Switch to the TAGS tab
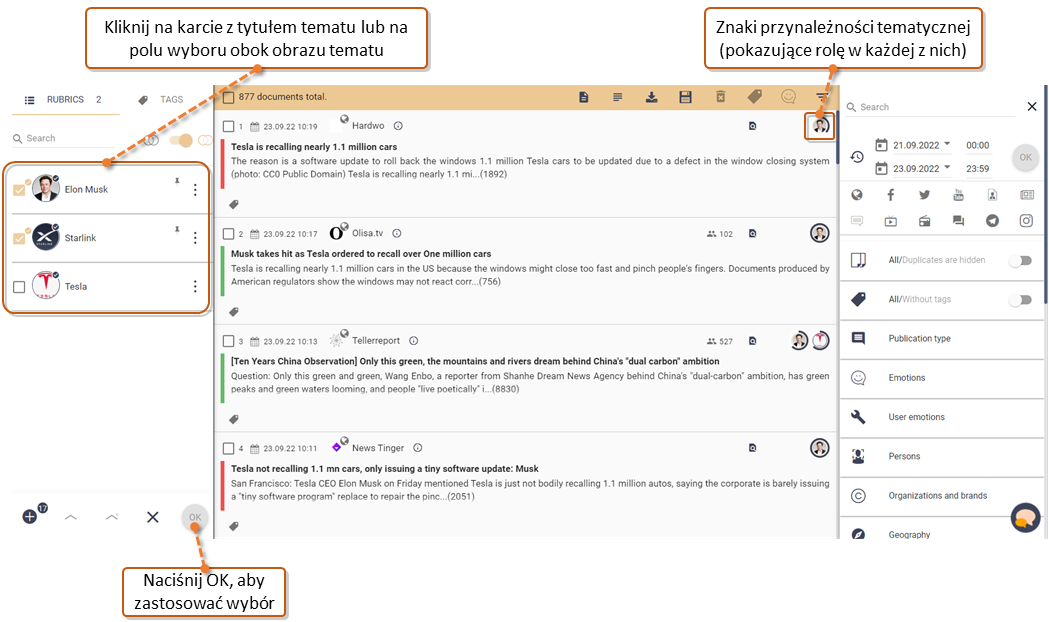Screen dimensions: 1049x622 point(161,100)
